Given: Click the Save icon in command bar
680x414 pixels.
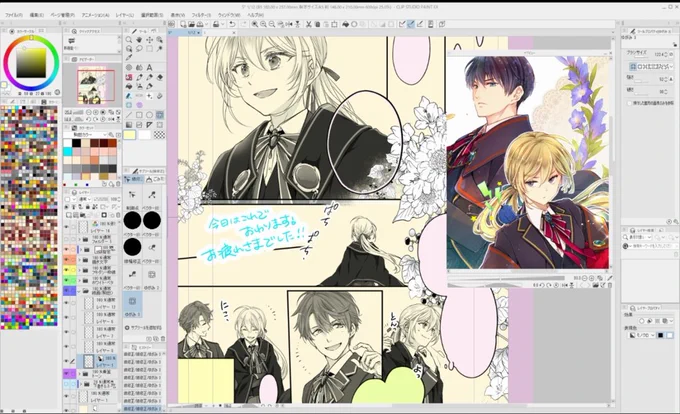Looking at the screenshot, I should 200,24.
